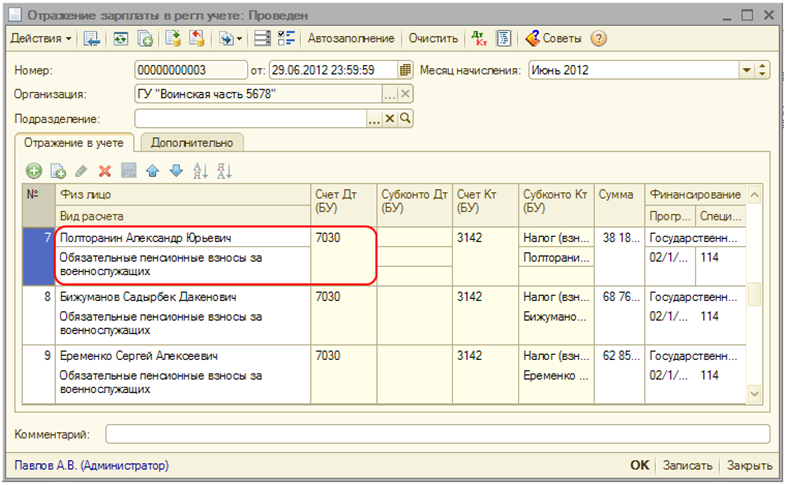Sort table rows descending
The image size is (786, 485).
coord(224,171)
